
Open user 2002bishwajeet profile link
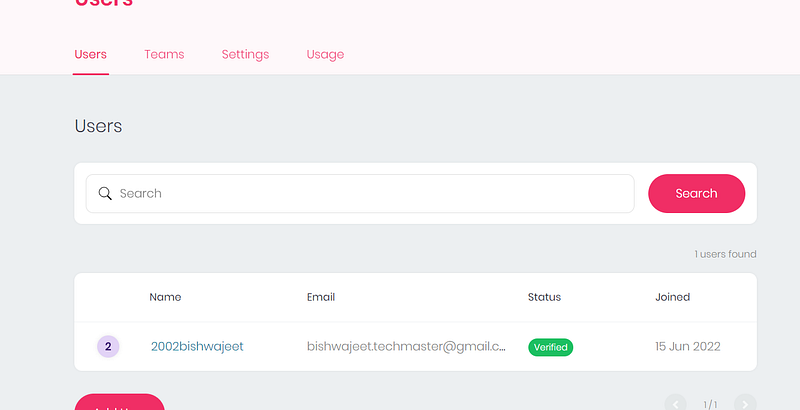click(197, 347)
